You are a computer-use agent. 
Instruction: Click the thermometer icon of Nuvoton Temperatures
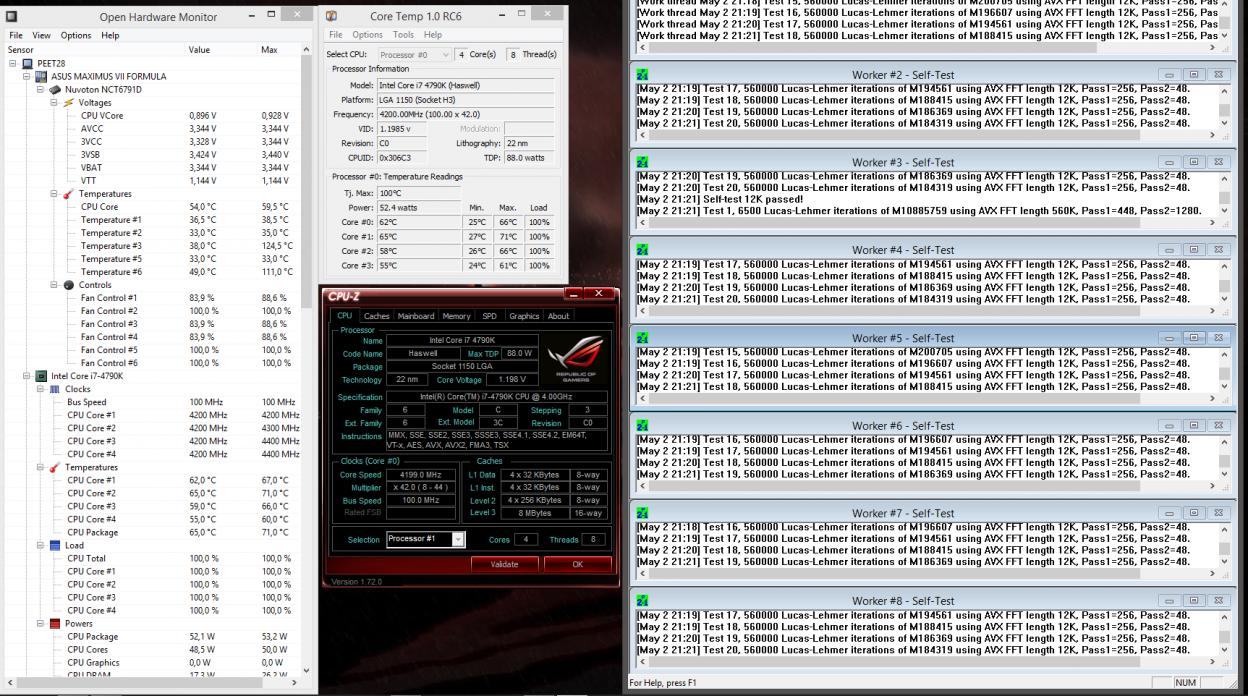point(68,194)
